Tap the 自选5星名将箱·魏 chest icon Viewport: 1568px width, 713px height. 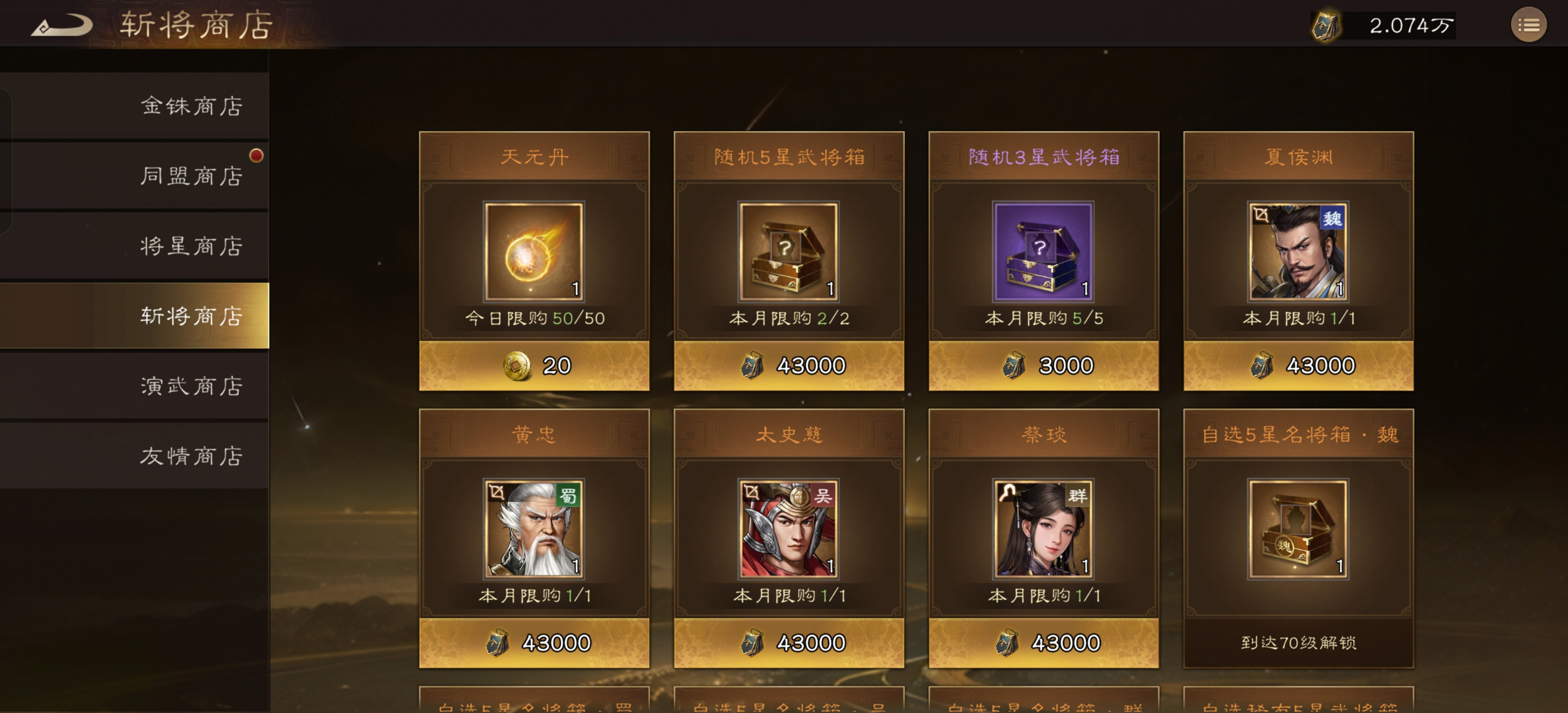(x=1298, y=528)
